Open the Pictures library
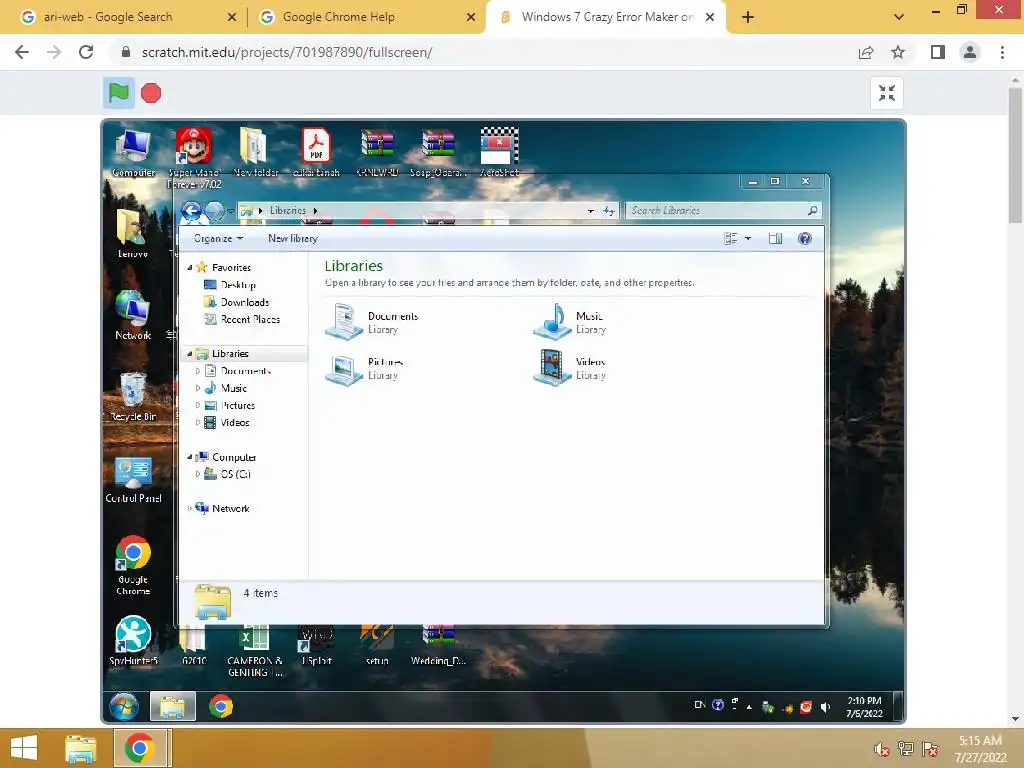Viewport: 1024px width, 768px height. tap(364, 368)
